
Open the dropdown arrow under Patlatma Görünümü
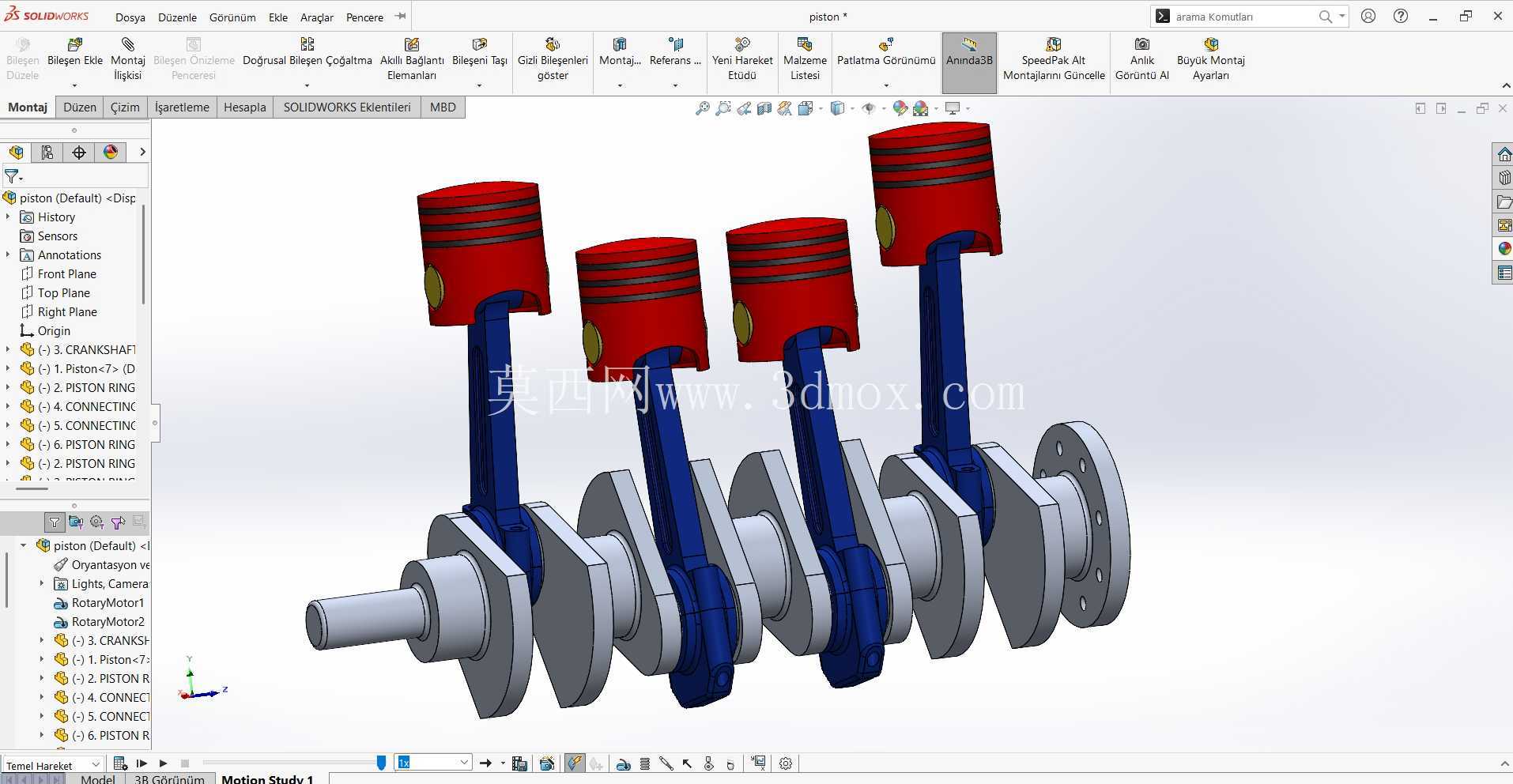click(x=886, y=85)
